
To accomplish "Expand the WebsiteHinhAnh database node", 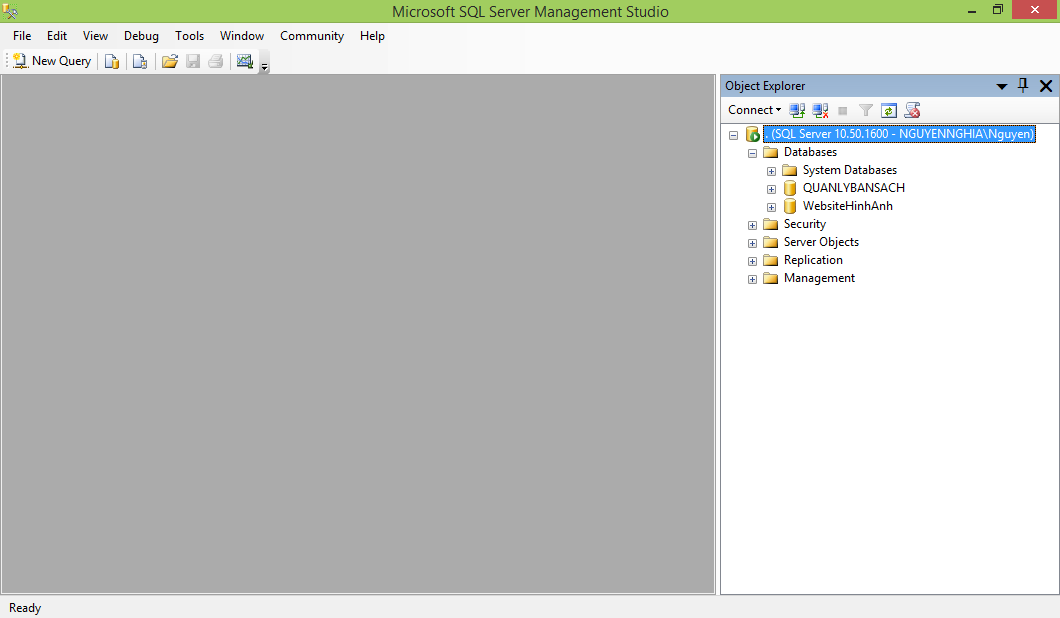I will [x=771, y=208].
